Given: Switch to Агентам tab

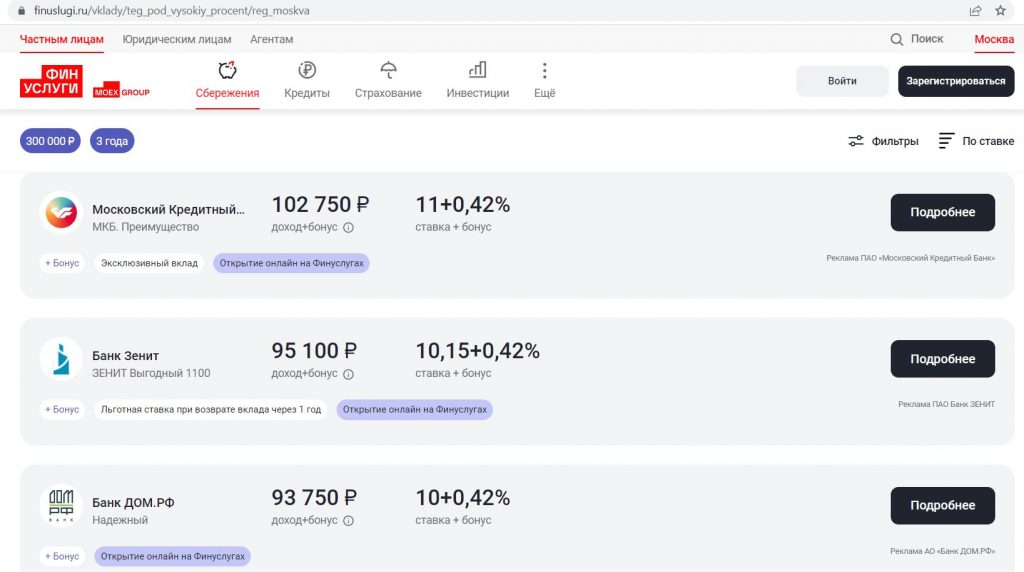Looking at the screenshot, I should (272, 39).
